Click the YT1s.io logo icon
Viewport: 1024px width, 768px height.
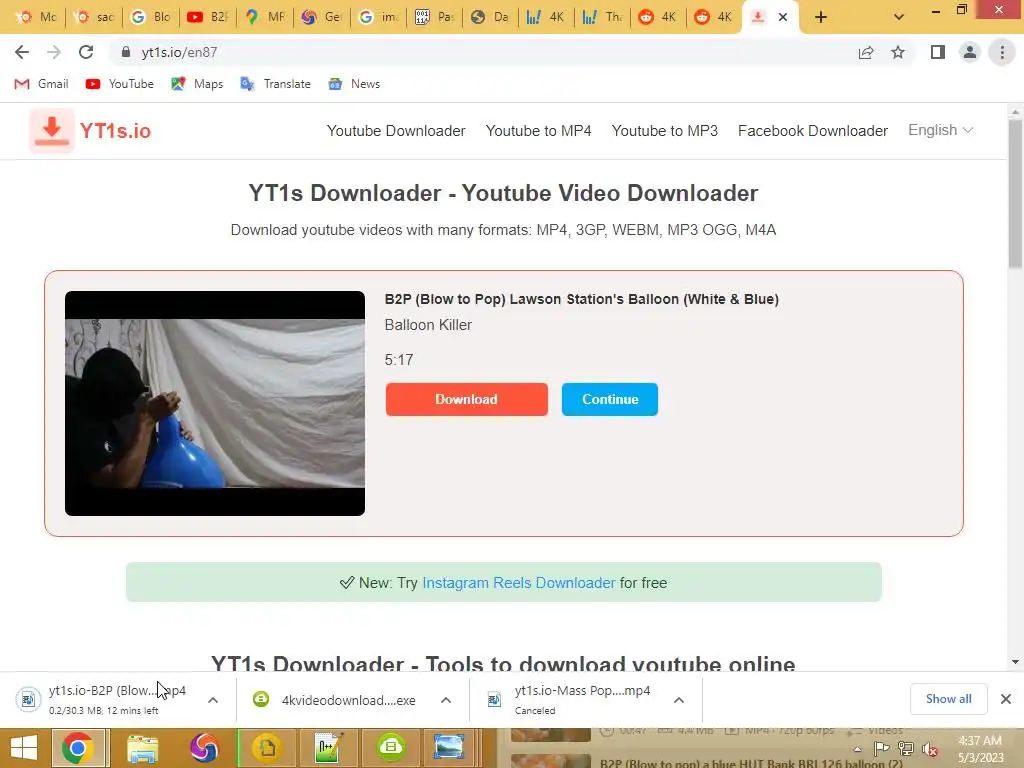click(52, 130)
